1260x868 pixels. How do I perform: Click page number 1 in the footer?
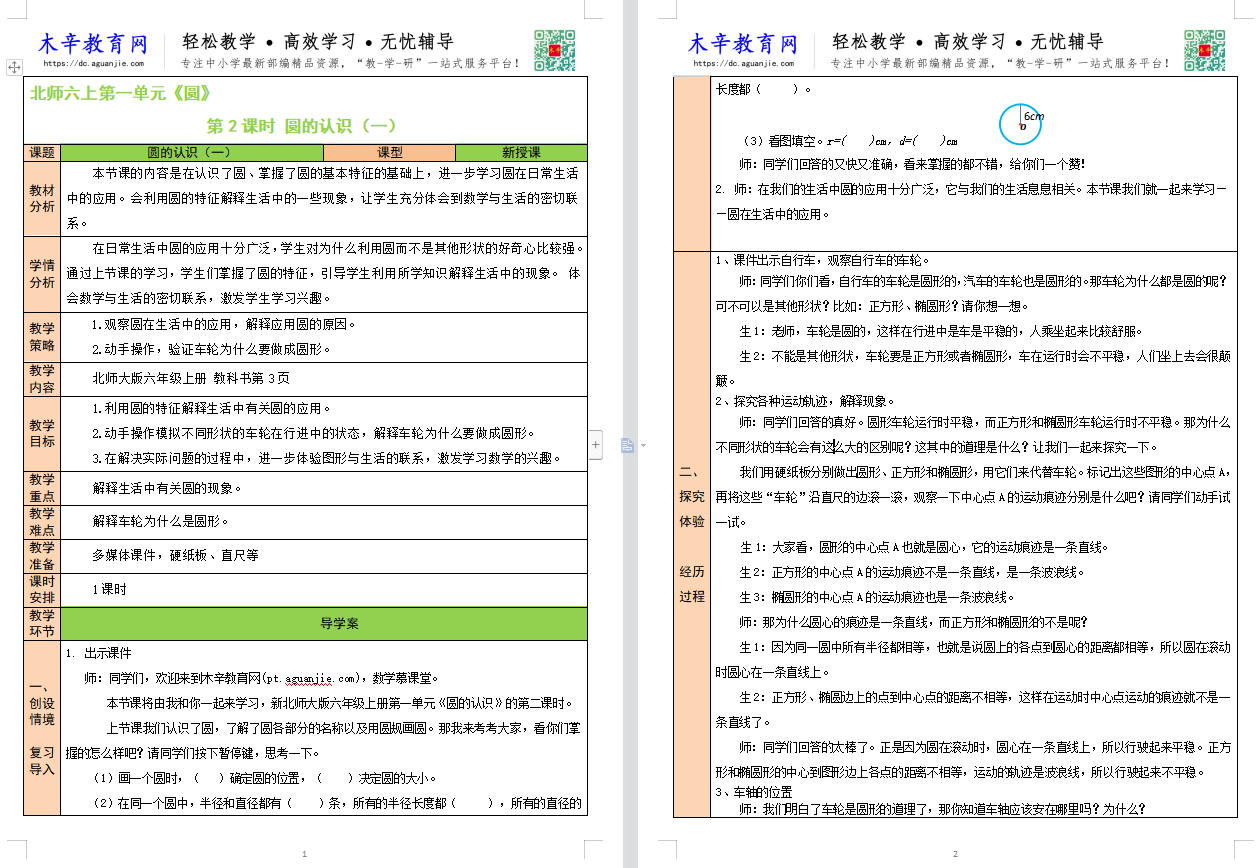point(304,855)
